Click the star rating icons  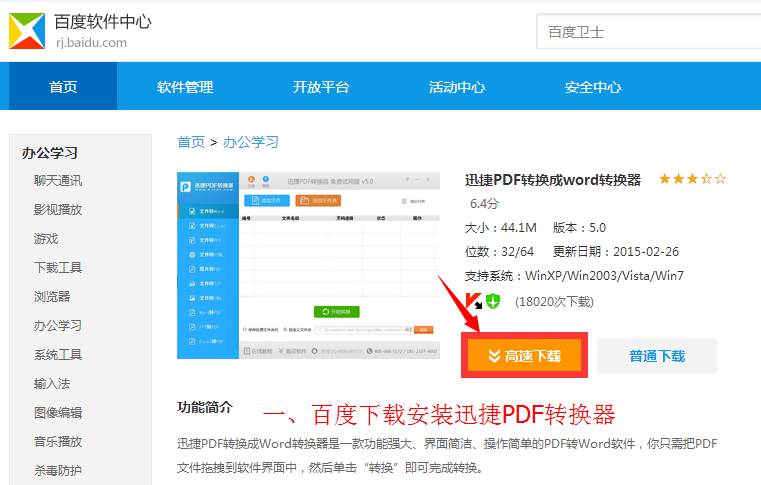pyautogui.click(x=693, y=179)
